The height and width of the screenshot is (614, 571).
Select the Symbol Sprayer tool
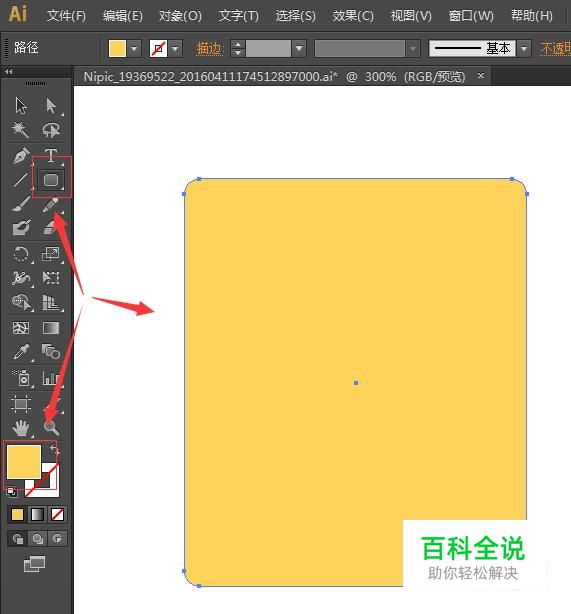(22, 377)
